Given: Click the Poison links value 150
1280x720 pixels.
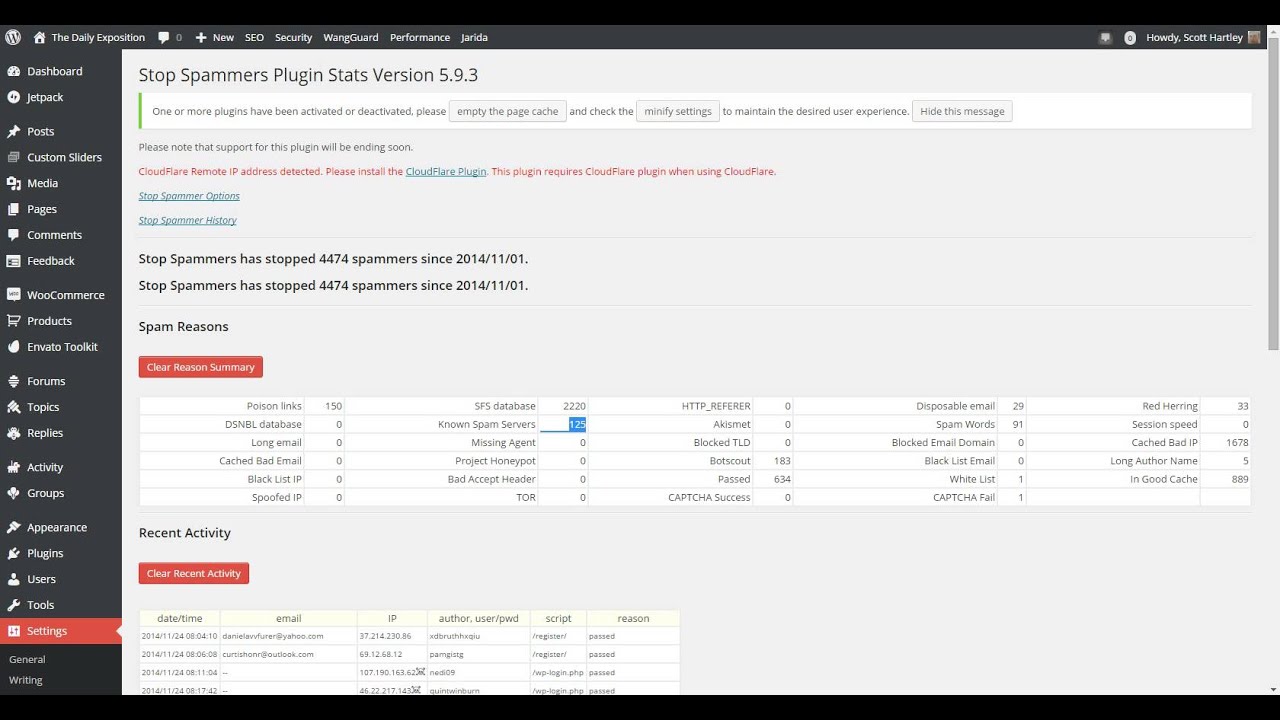Looking at the screenshot, I should 333,406.
